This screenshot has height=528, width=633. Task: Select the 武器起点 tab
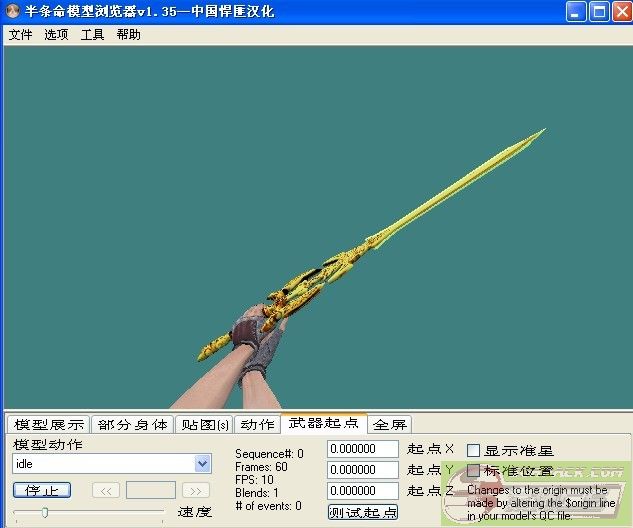[323, 423]
